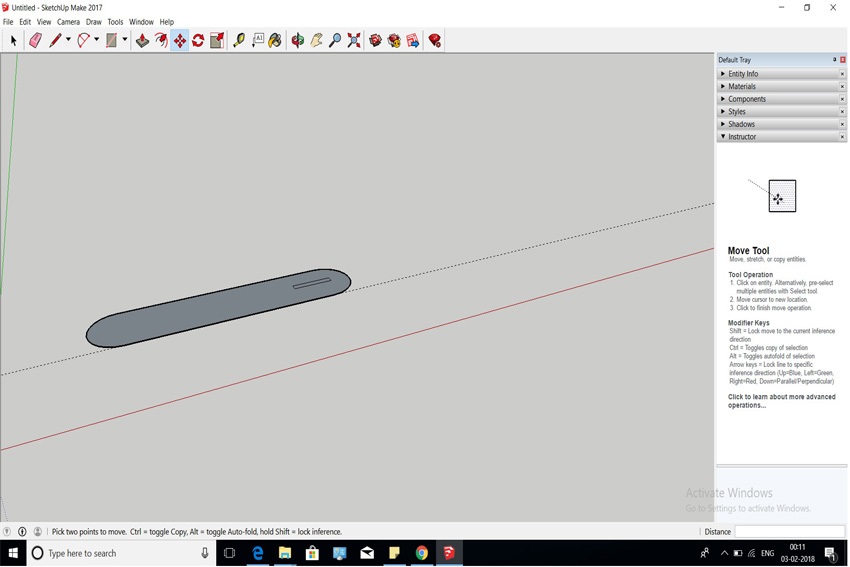Activate the Arc drawing tool

(x=83, y=41)
